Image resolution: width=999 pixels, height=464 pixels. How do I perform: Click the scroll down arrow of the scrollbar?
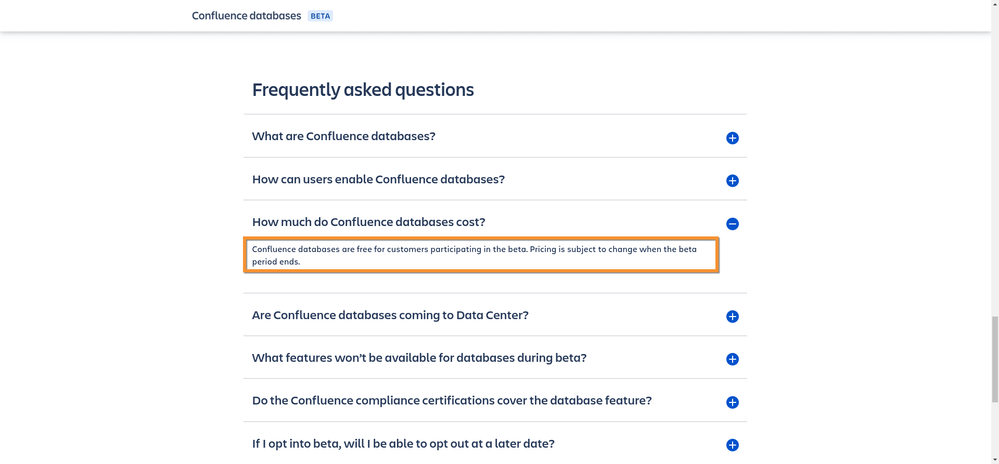click(x=994, y=459)
